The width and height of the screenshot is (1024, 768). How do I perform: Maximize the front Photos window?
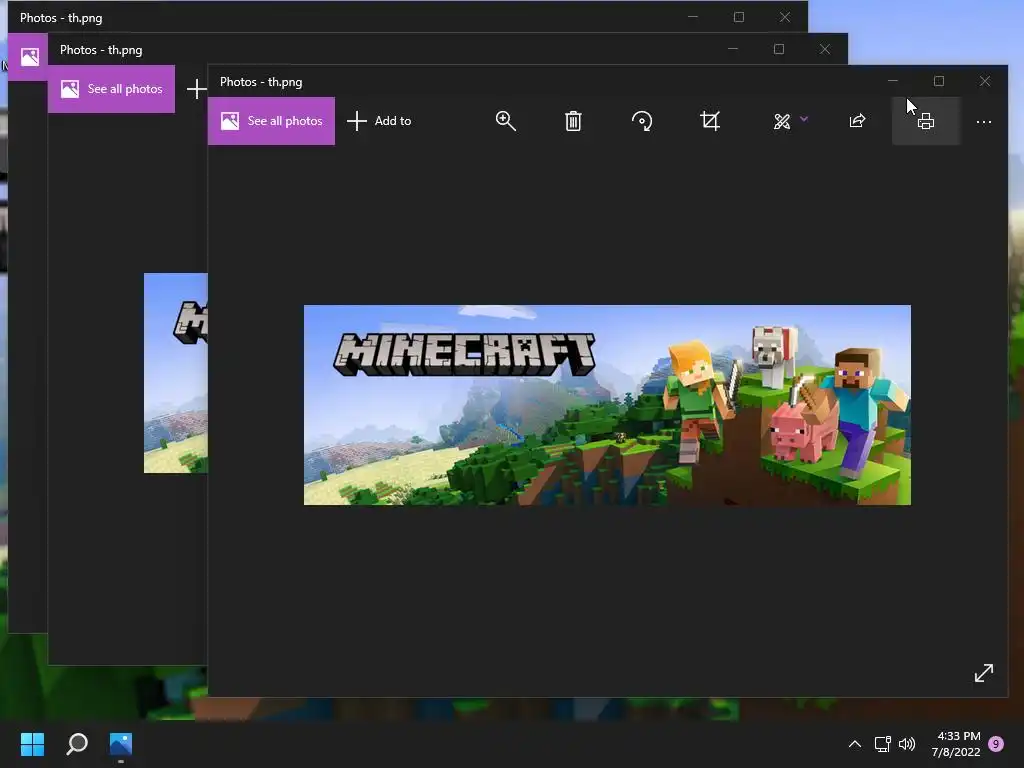click(938, 81)
